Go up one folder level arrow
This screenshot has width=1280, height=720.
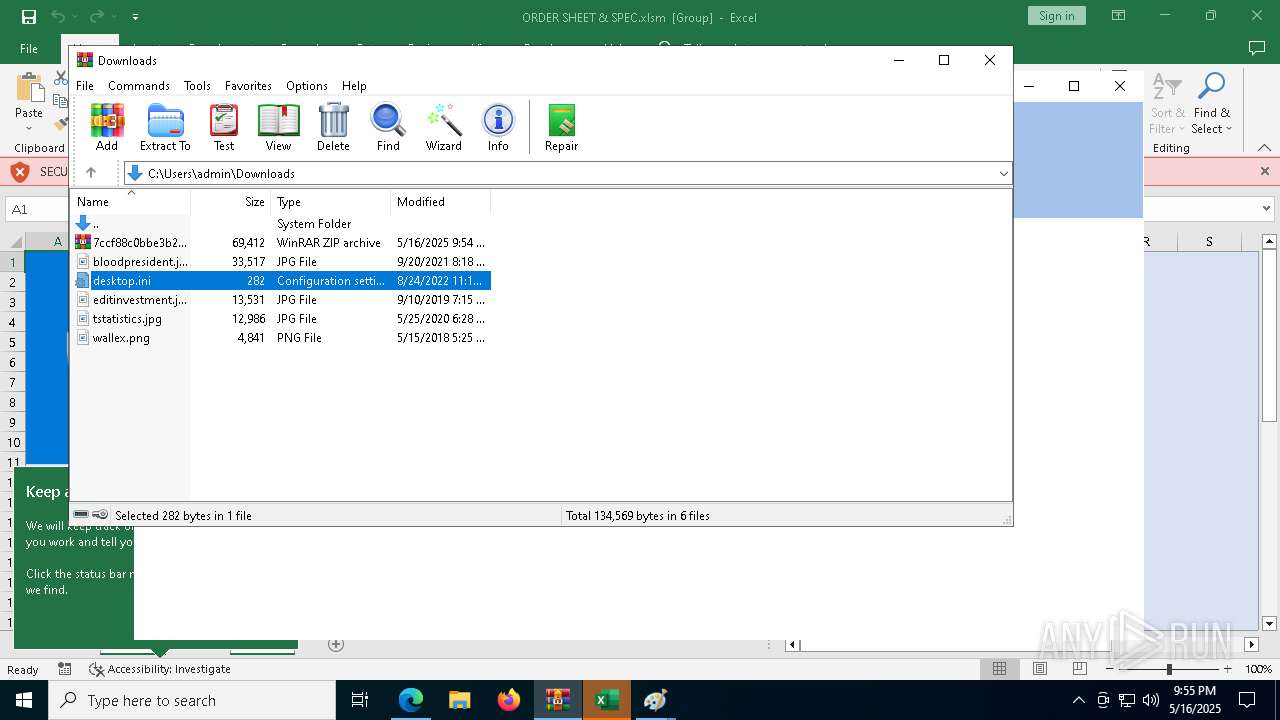pos(91,173)
